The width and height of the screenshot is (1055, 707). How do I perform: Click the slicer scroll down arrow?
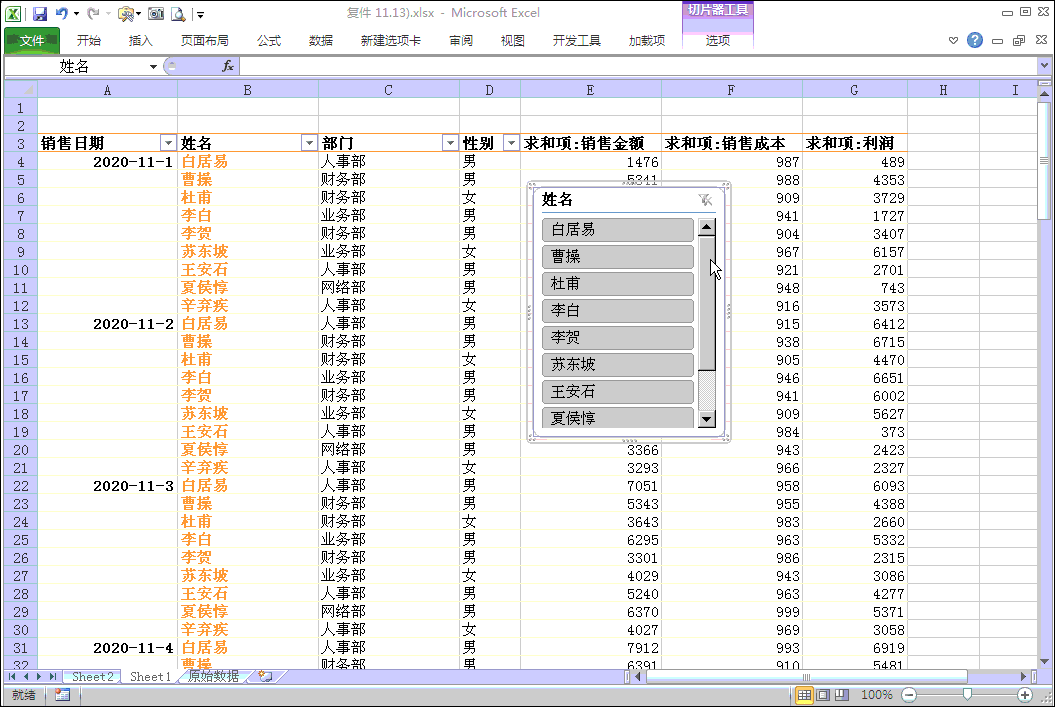click(706, 418)
